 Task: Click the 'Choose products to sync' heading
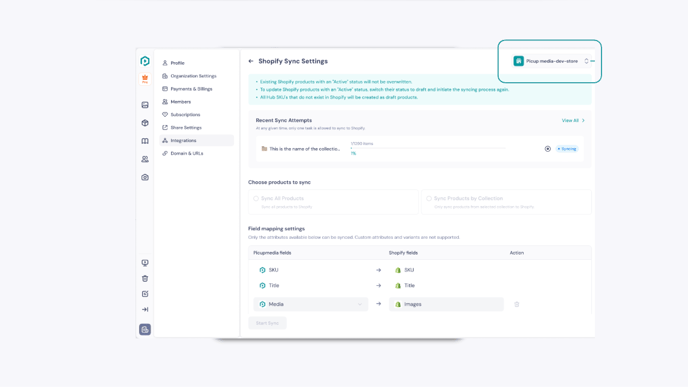click(x=280, y=182)
